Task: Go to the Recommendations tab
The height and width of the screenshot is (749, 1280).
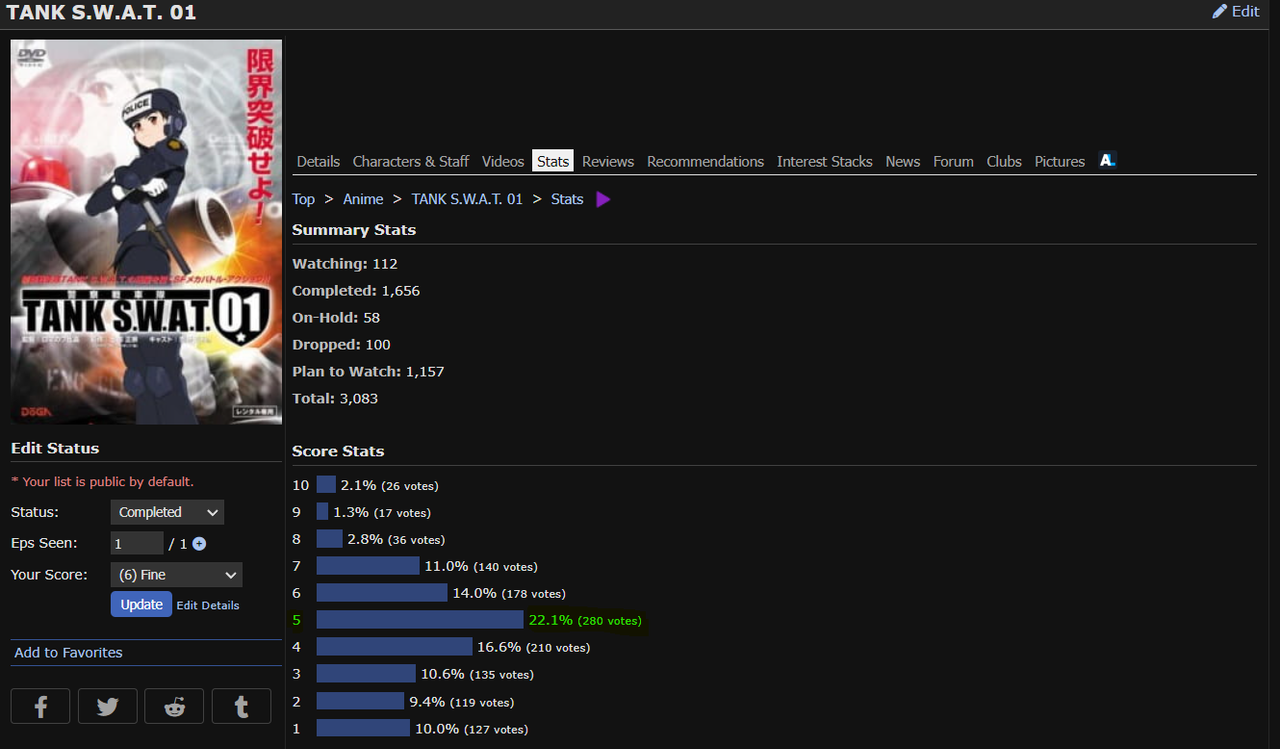Action: coord(705,161)
